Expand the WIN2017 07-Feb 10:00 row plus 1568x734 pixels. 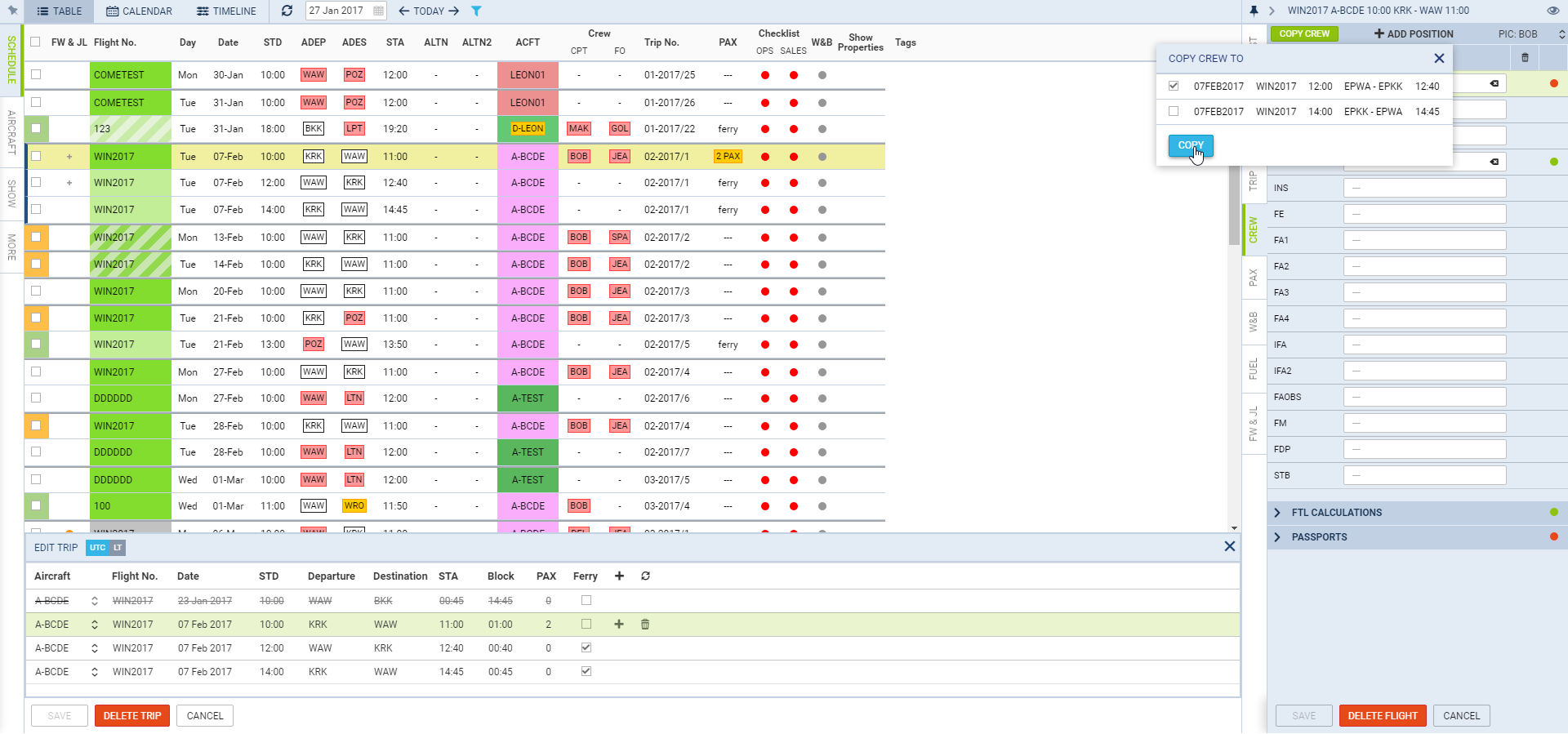click(x=69, y=157)
